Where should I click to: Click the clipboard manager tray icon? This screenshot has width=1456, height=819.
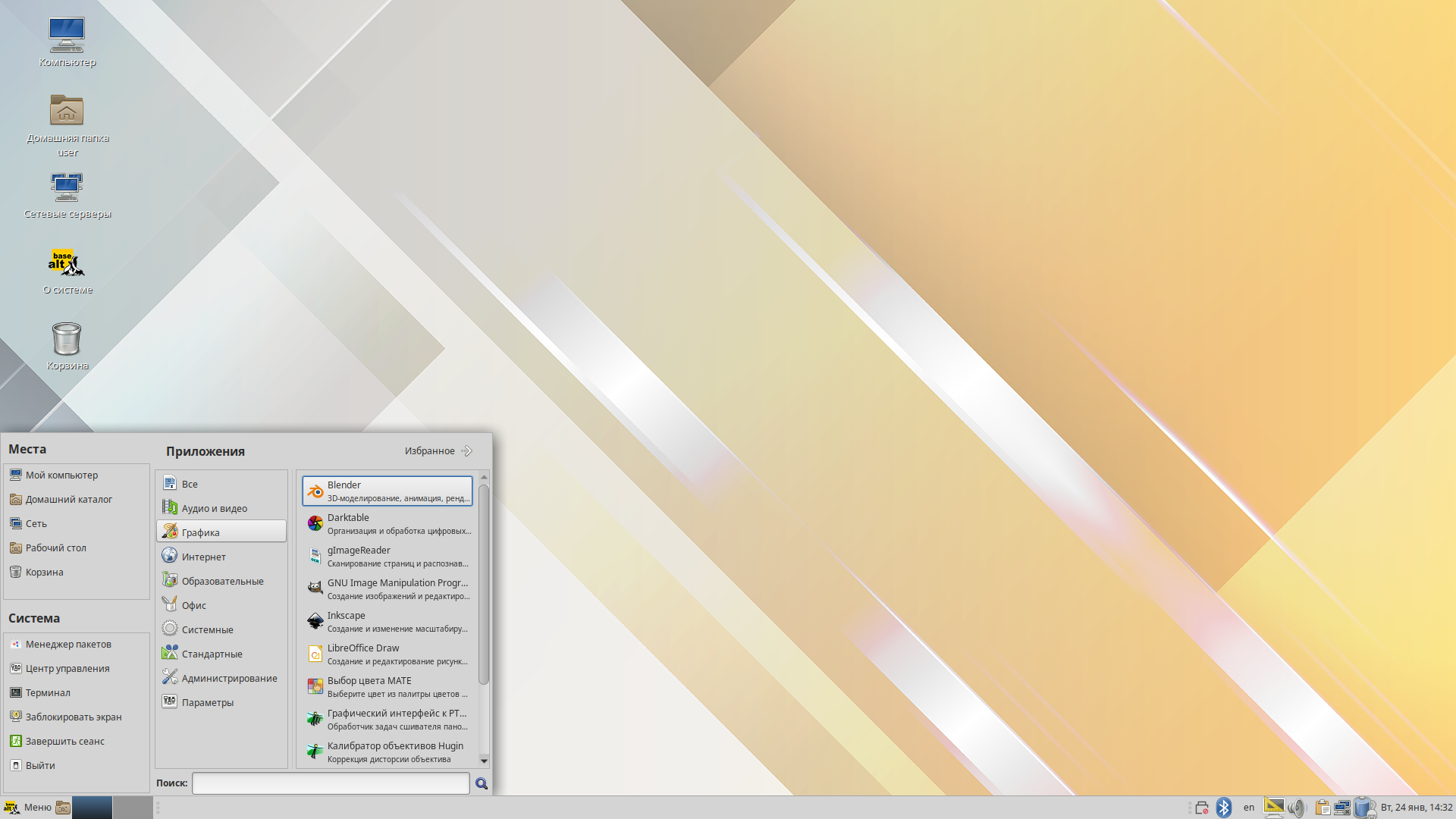point(1322,808)
